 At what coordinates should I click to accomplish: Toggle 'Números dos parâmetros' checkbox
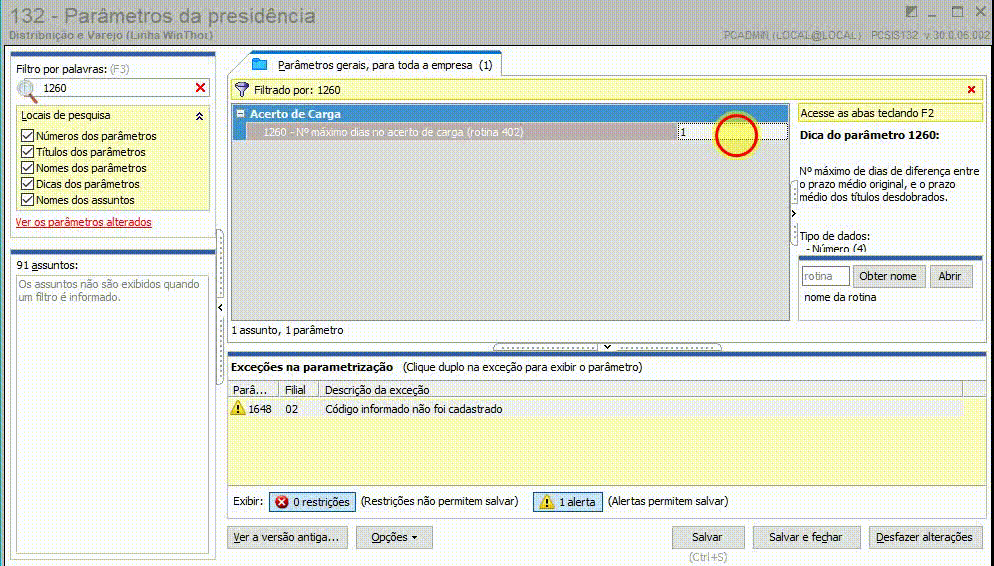click(x=27, y=136)
